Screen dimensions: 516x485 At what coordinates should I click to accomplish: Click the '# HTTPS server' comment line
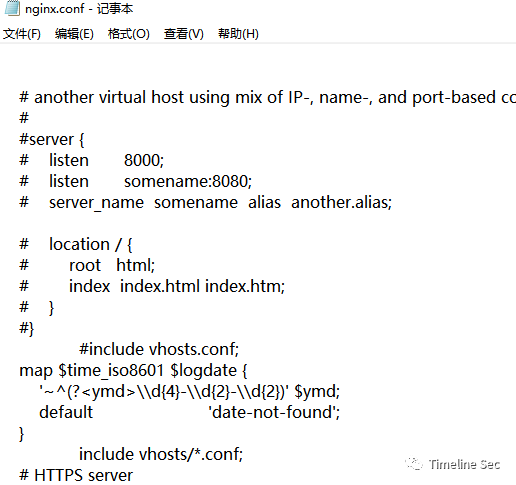click(x=76, y=475)
